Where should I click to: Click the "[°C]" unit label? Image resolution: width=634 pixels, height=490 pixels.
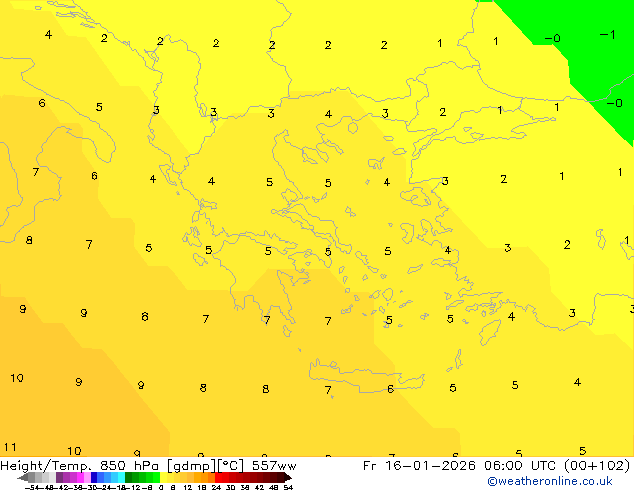click(230, 466)
